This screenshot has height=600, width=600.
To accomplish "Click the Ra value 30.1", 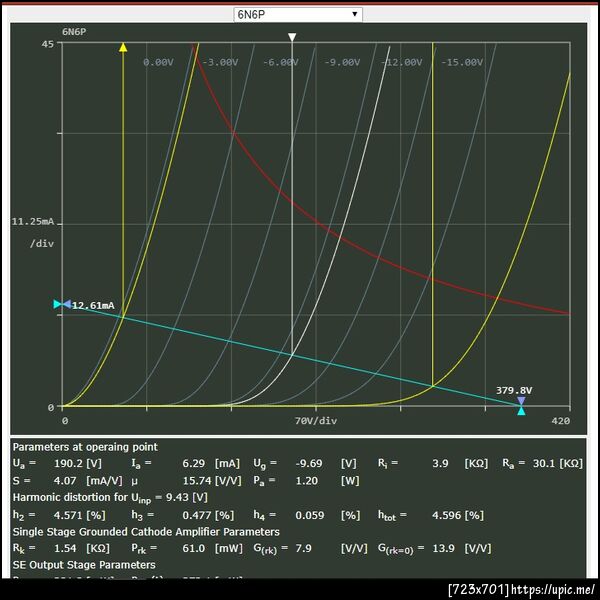I will coord(544,463).
